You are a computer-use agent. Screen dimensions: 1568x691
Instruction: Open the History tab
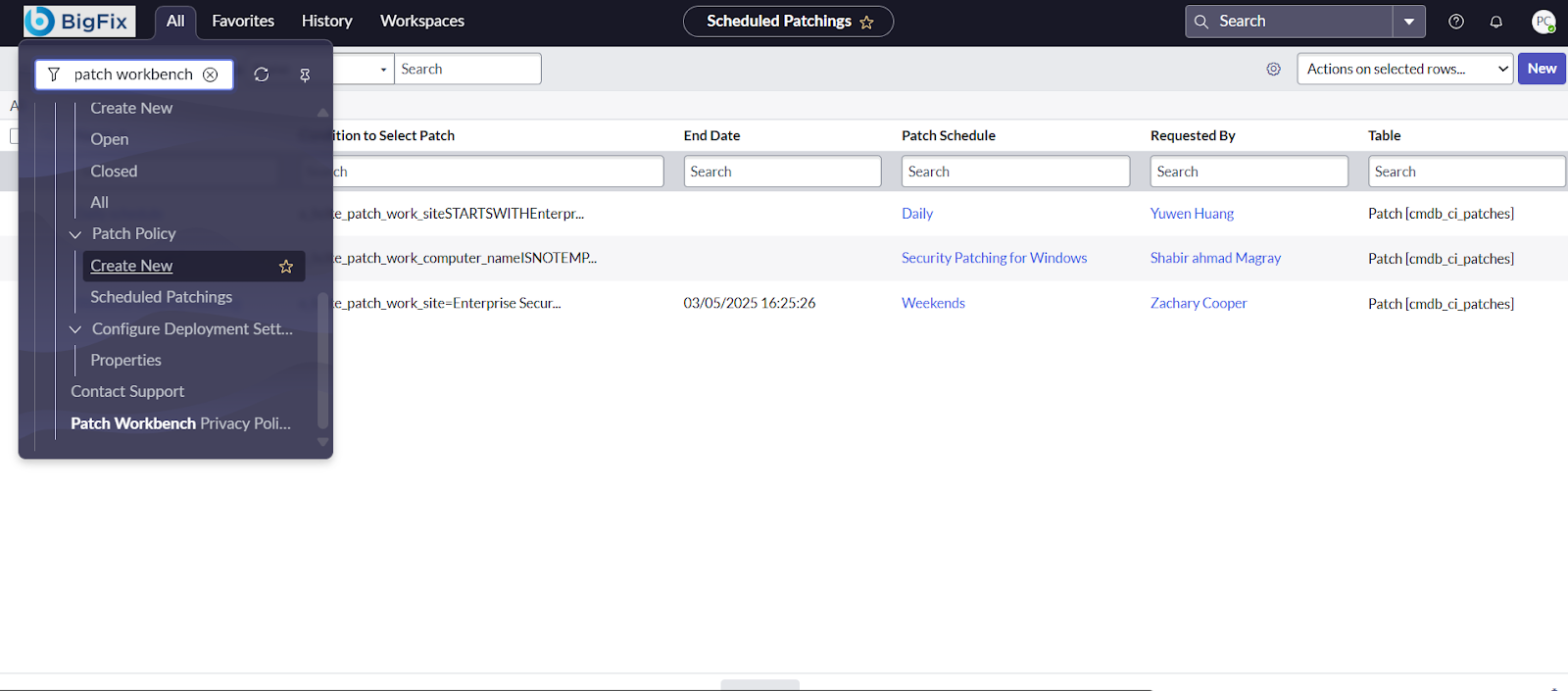point(327,22)
